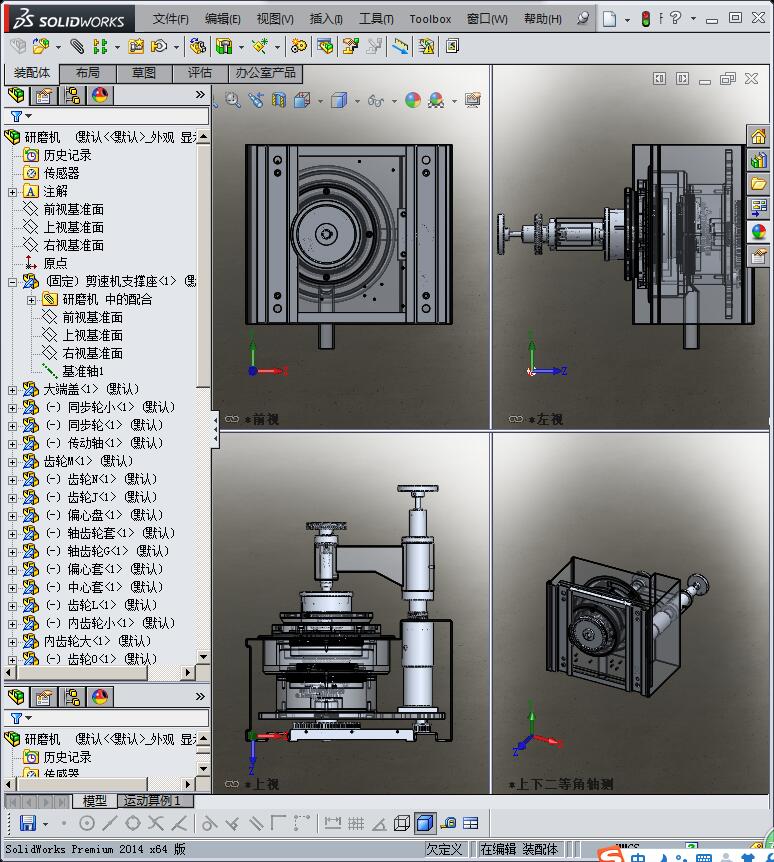
Task: Open the upper DisplayManager tab
Action: click(99, 96)
